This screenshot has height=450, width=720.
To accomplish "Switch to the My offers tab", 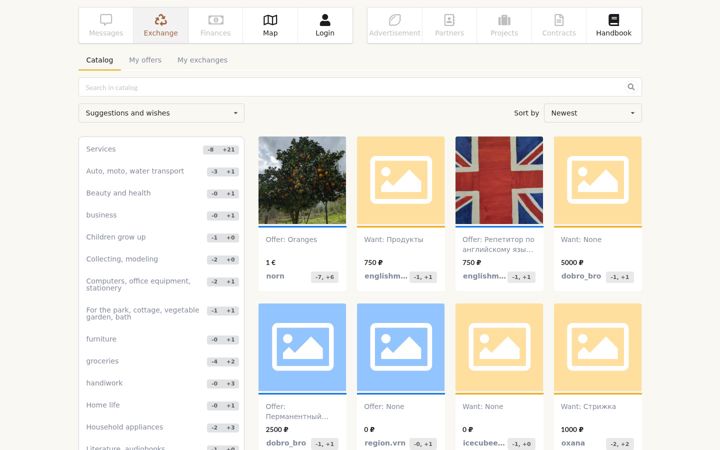I will point(145,60).
